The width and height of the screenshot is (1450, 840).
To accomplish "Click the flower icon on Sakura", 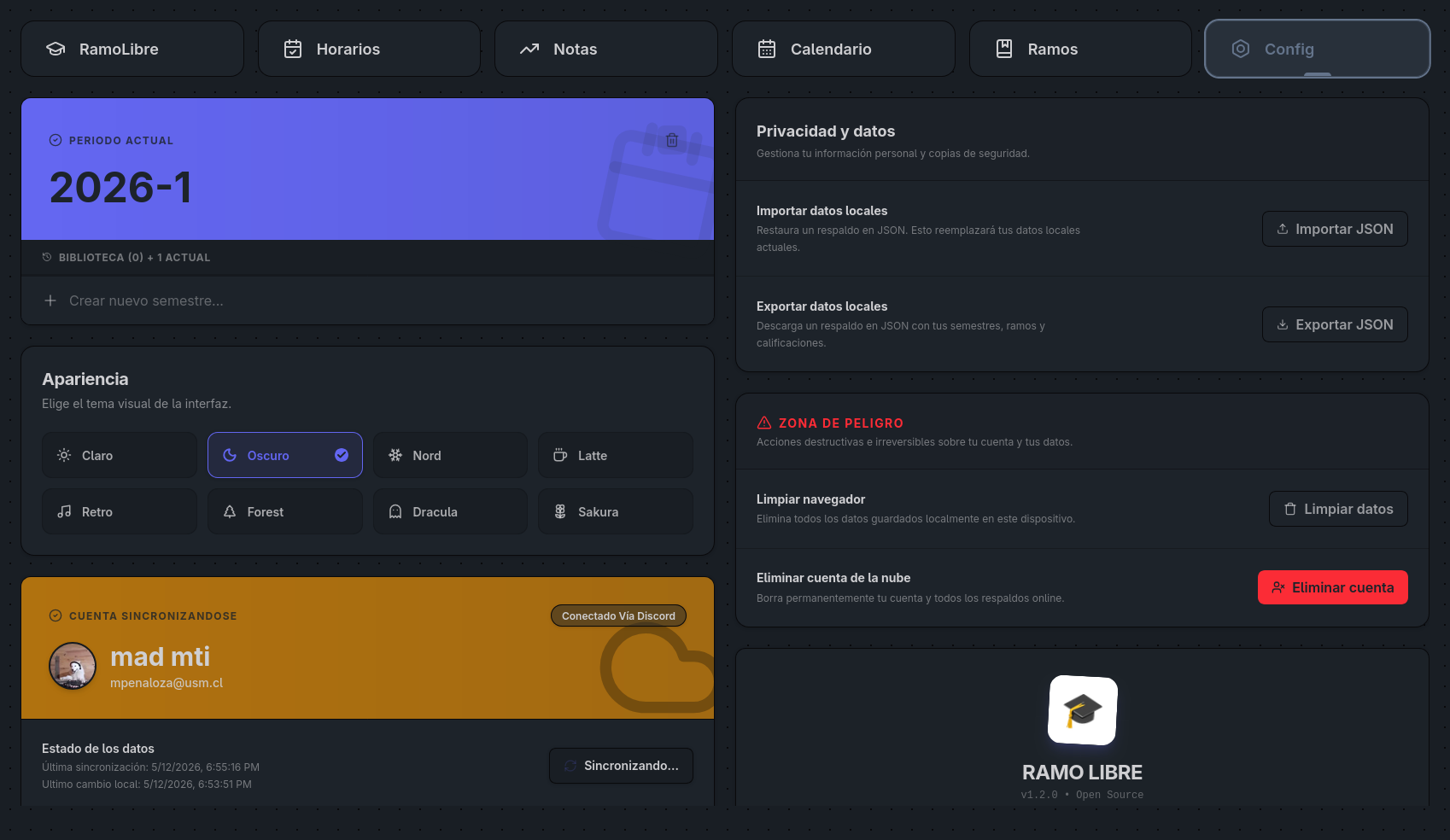I will (560, 511).
